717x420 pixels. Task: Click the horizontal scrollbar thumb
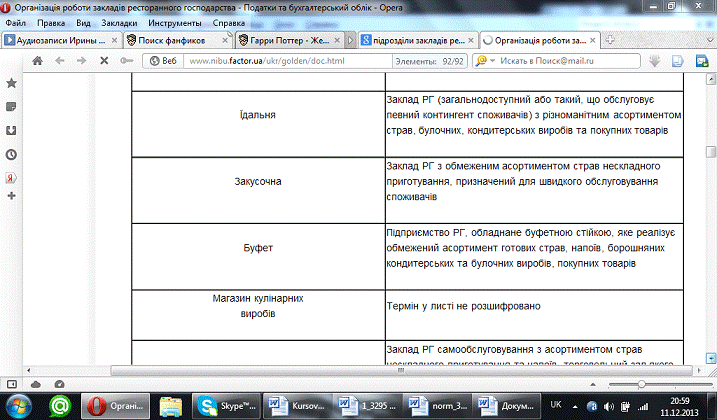[x=401, y=370]
